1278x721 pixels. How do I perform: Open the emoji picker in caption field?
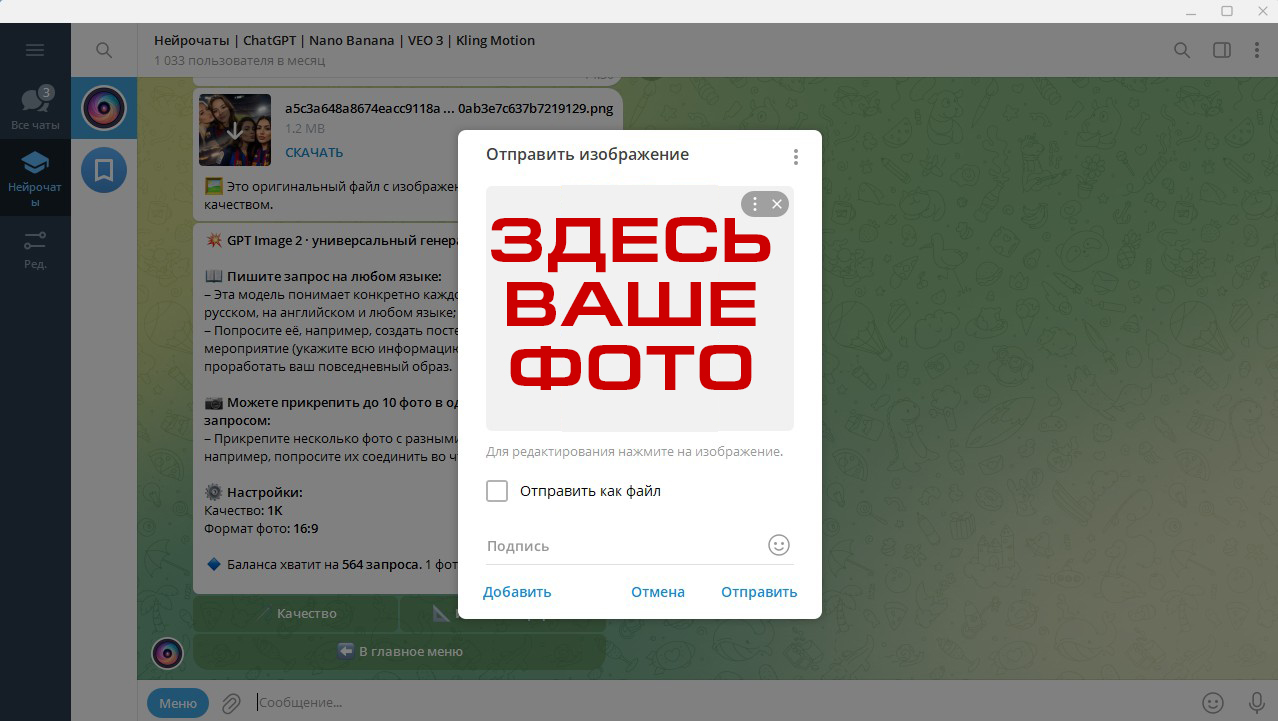tap(779, 545)
